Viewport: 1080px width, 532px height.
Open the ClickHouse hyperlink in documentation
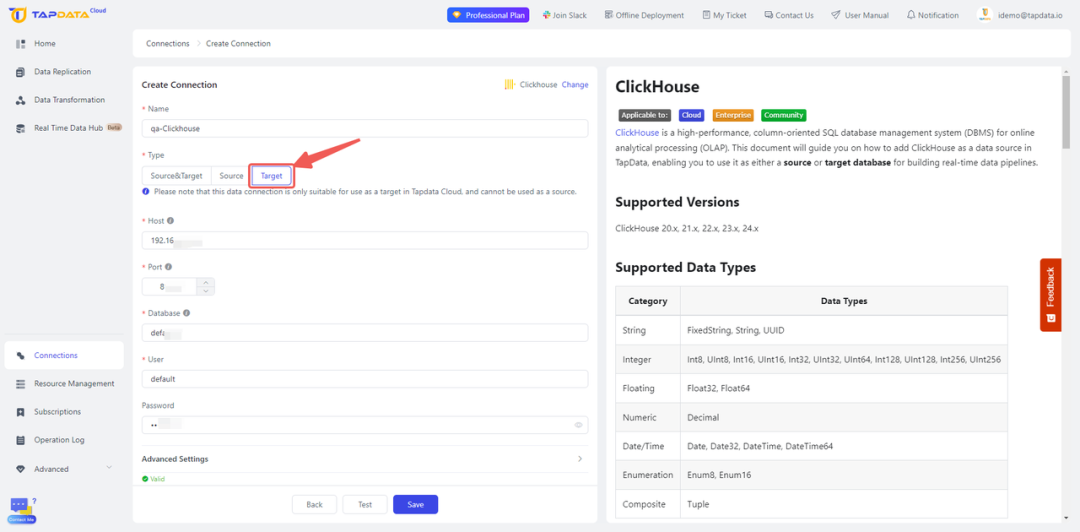click(x=637, y=132)
